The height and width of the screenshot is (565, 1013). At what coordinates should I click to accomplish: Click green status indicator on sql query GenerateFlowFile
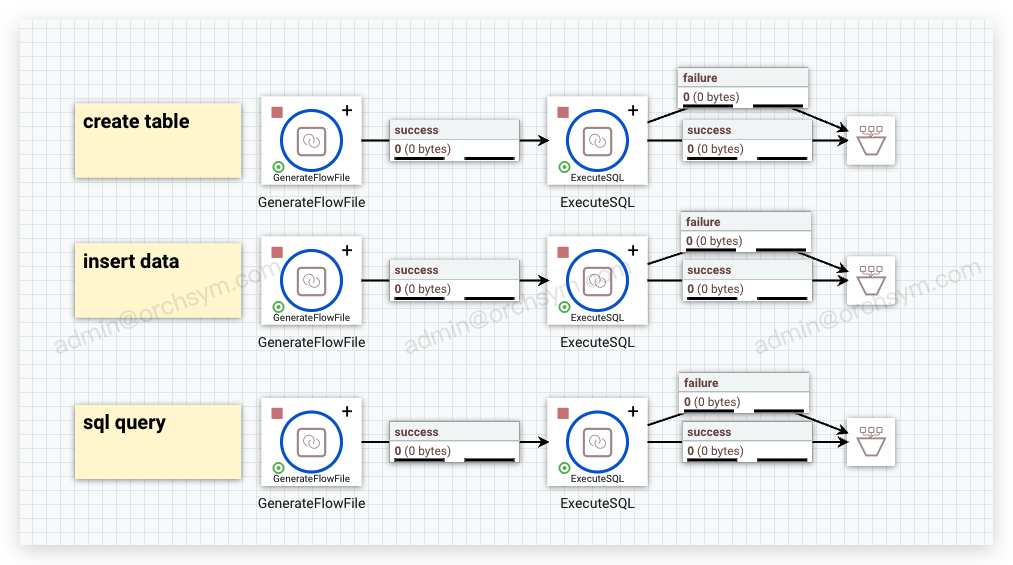tap(278, 467)
